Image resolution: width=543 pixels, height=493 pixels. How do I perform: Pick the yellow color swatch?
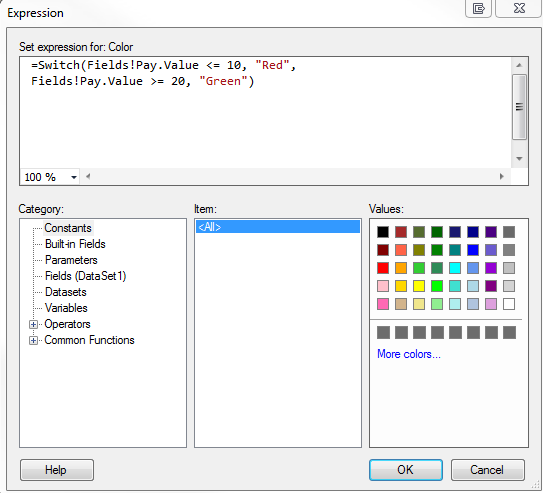[x=419, y=286]
